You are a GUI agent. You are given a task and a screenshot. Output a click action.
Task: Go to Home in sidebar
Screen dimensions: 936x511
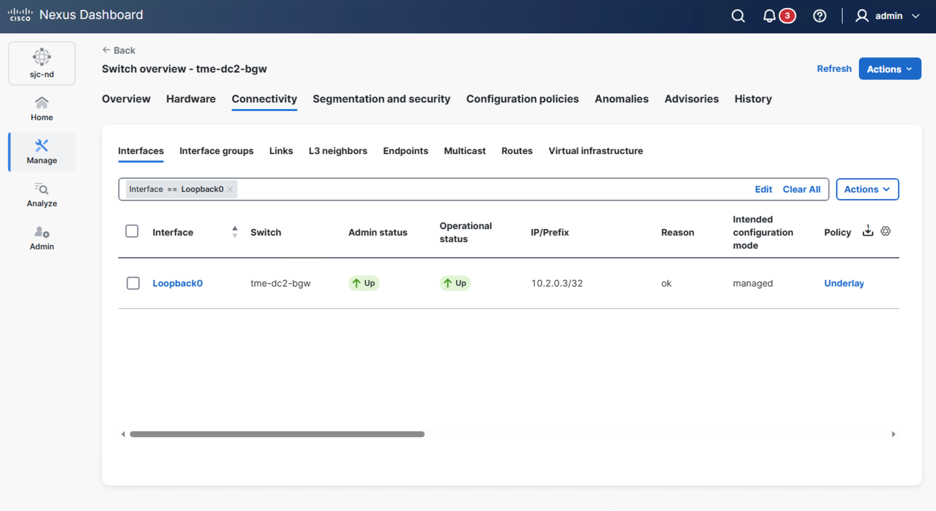[42, 109]
